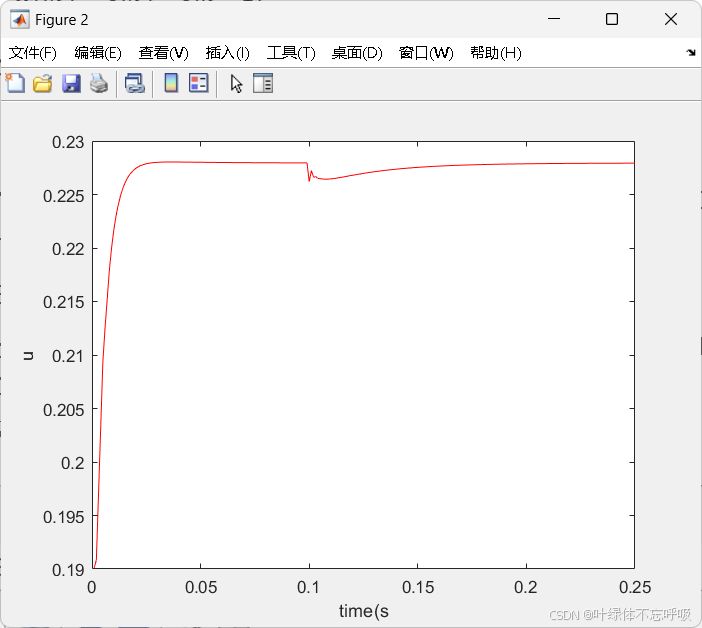Open the 桌面(D) menu

tap(357, 53)
